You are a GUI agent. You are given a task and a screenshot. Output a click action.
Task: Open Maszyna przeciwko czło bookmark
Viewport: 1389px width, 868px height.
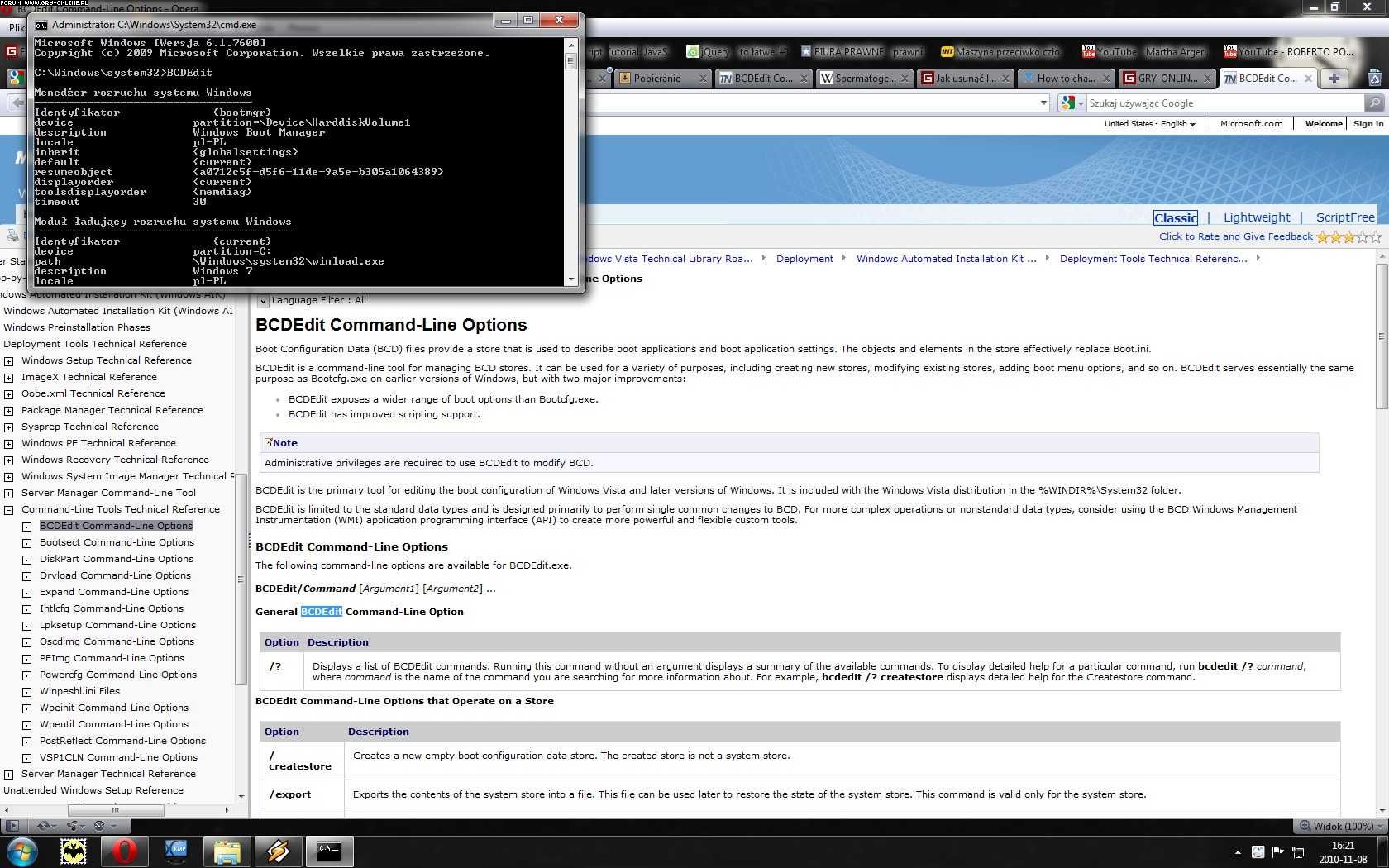(1000, 51)
